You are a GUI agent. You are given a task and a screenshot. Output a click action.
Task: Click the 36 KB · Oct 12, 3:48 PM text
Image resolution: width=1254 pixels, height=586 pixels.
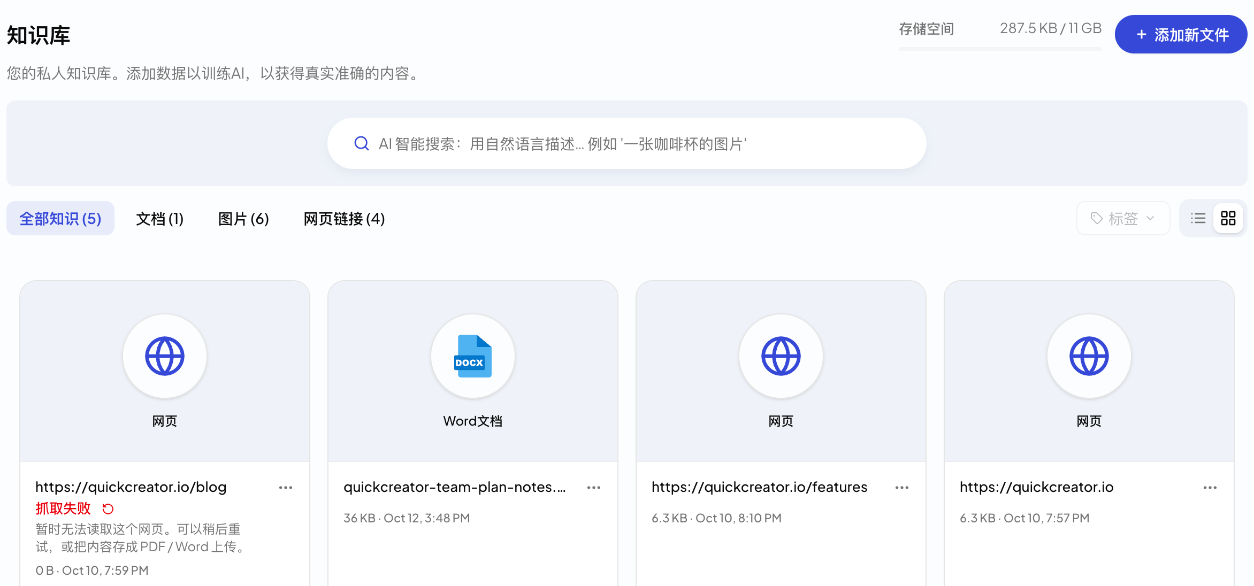click(x=406, y=518)
